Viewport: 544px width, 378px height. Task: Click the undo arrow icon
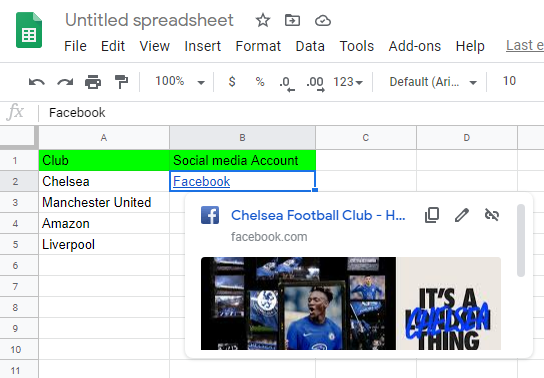[x=37, y=82]
